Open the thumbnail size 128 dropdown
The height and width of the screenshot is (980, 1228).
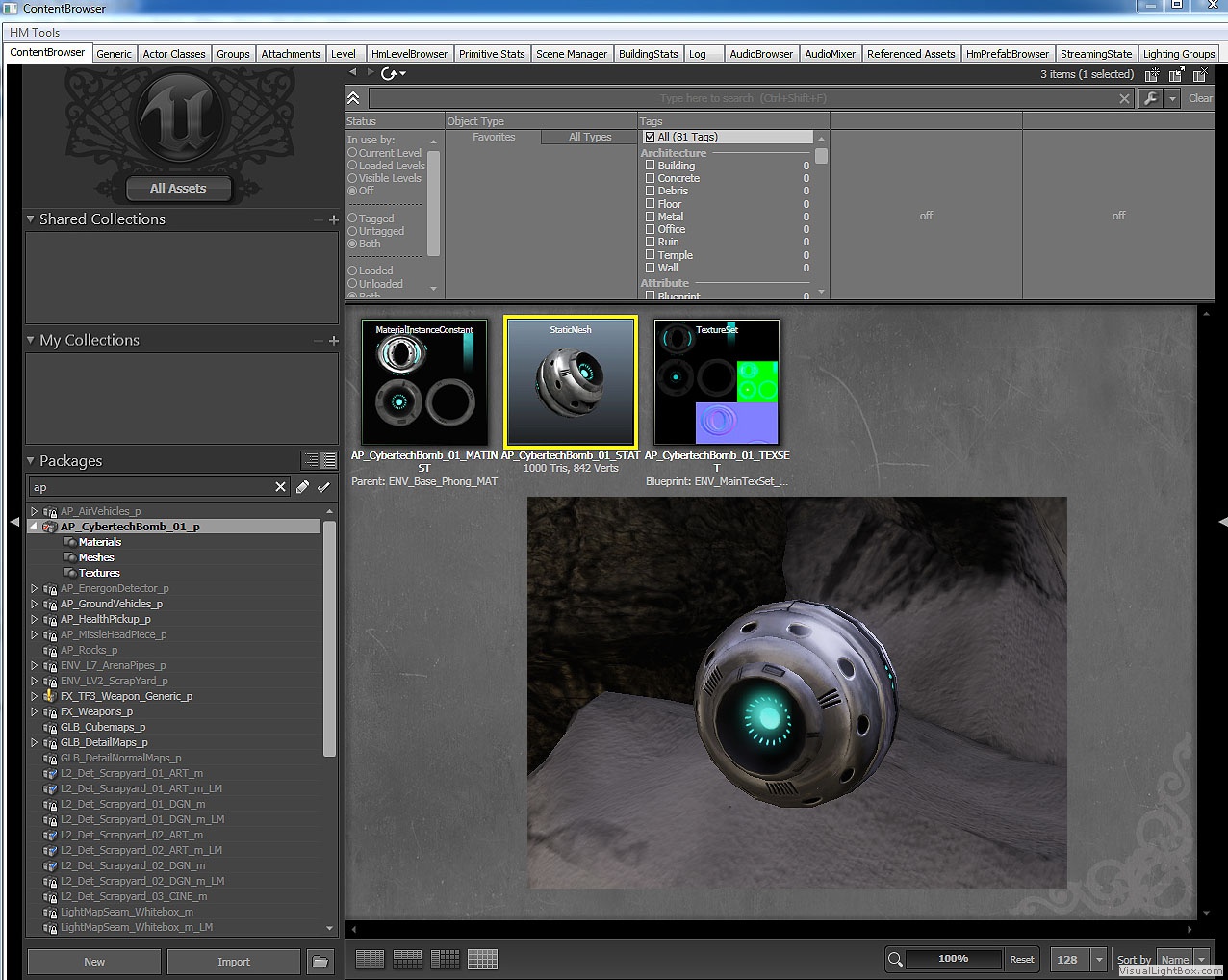[x=1099, y=960]
